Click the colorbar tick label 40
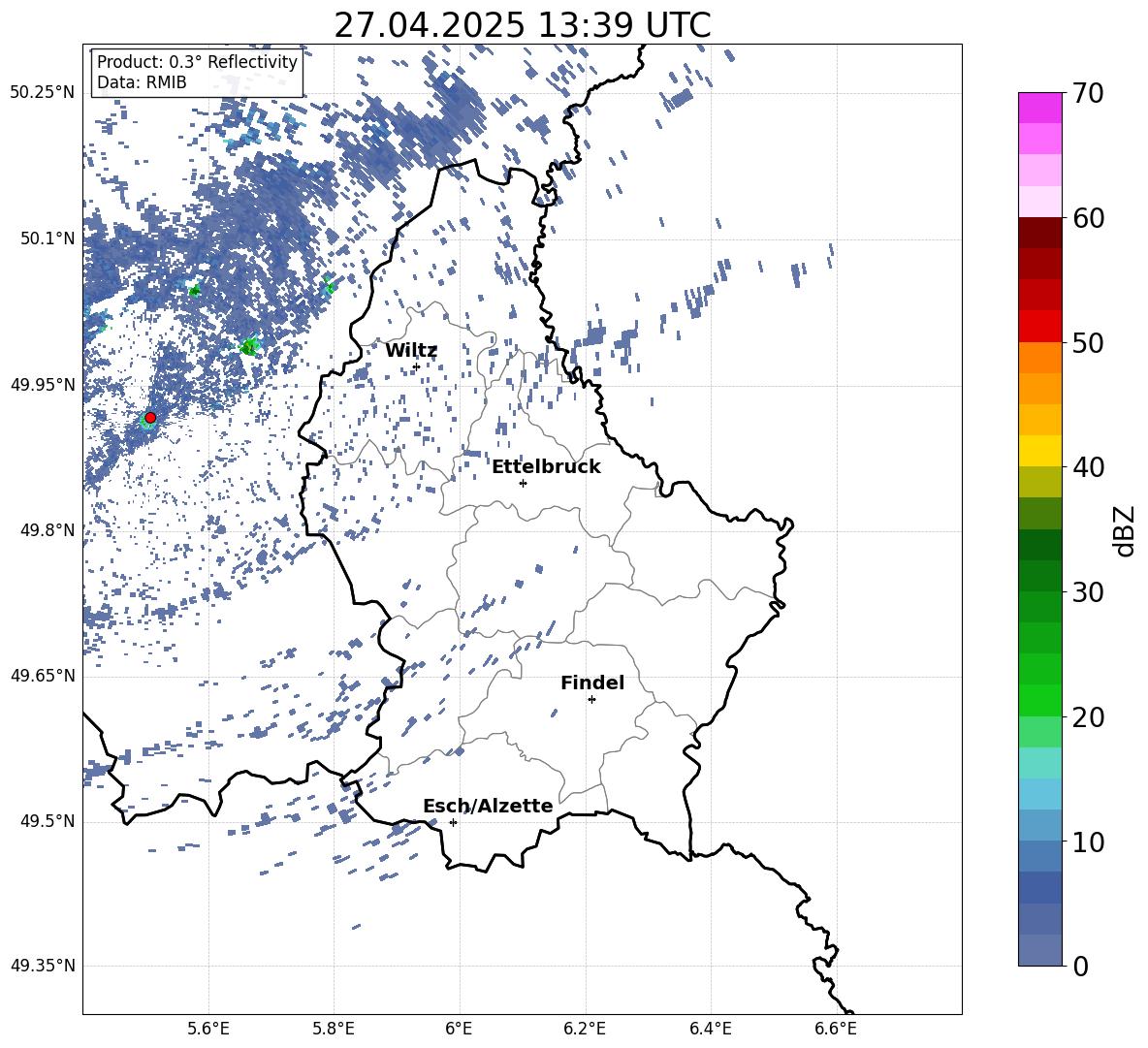The height and width of the screenshot is (1048, 1148). tap(1087, 467)
